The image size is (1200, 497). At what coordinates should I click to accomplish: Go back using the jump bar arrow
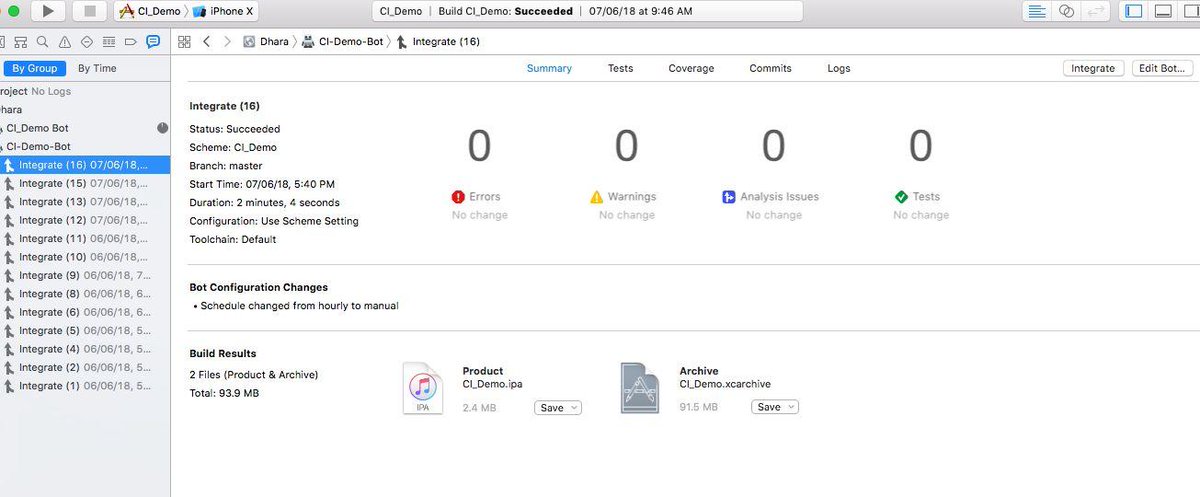pyautogui.click(x=206, y=42)
